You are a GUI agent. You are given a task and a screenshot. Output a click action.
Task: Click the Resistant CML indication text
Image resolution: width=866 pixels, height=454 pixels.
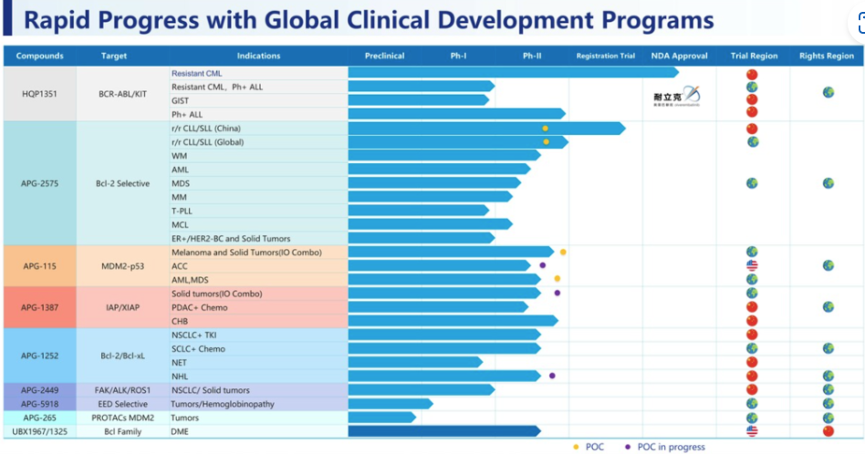coord(195,74)
